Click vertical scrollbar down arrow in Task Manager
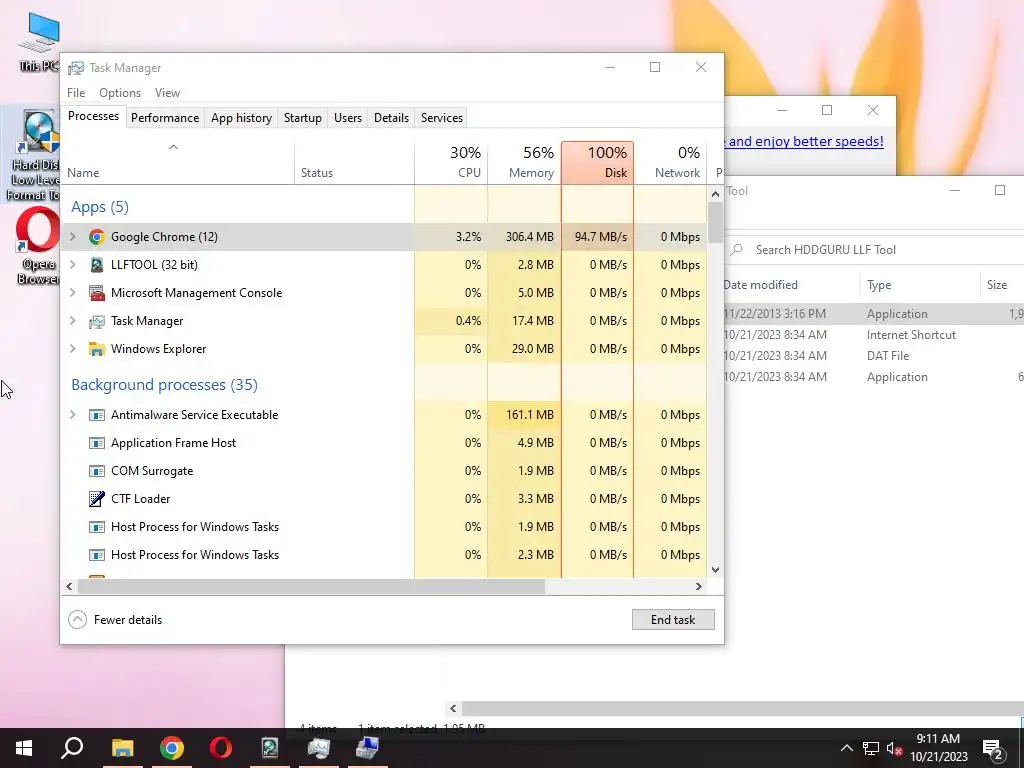Viewport: 1024px width, 768px height. pos(715,569)
